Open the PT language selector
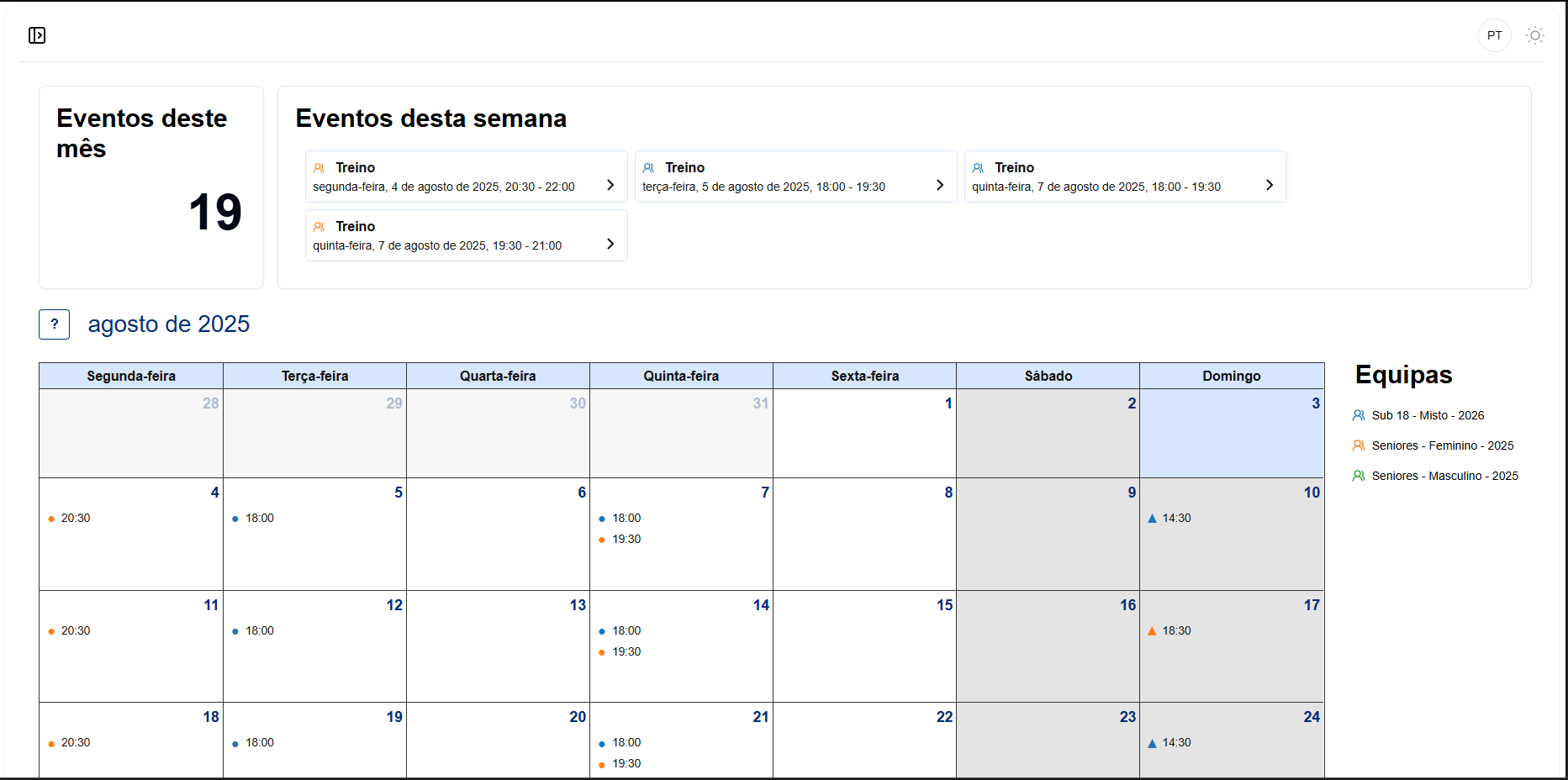This screenshot has height=780, width=1568. click(1494, 35)
